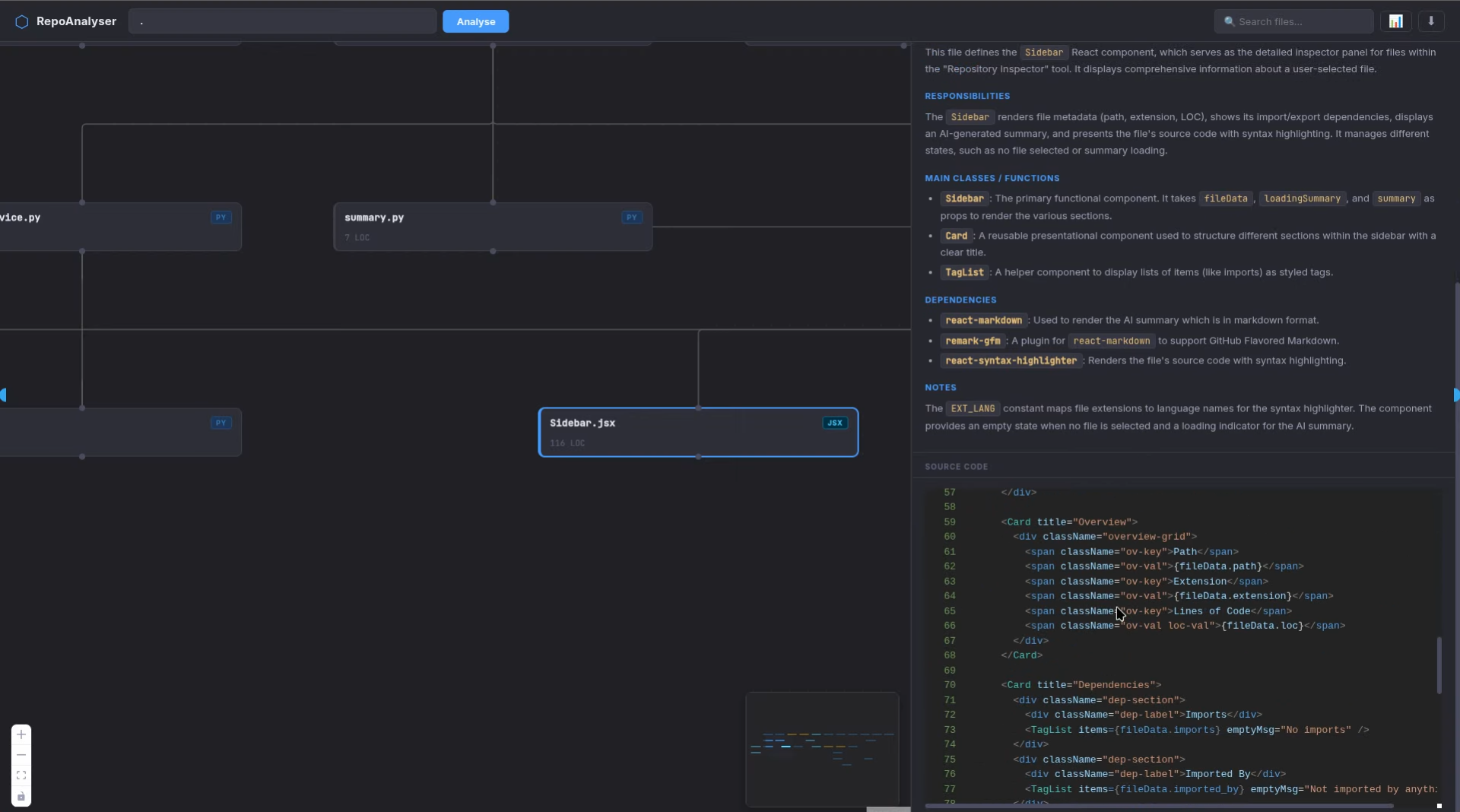Viewport: 1460px width, 812px height.
Task: Click the MAIN CLASSES / FUNCTIONS heading
Action: click(992, 178)
